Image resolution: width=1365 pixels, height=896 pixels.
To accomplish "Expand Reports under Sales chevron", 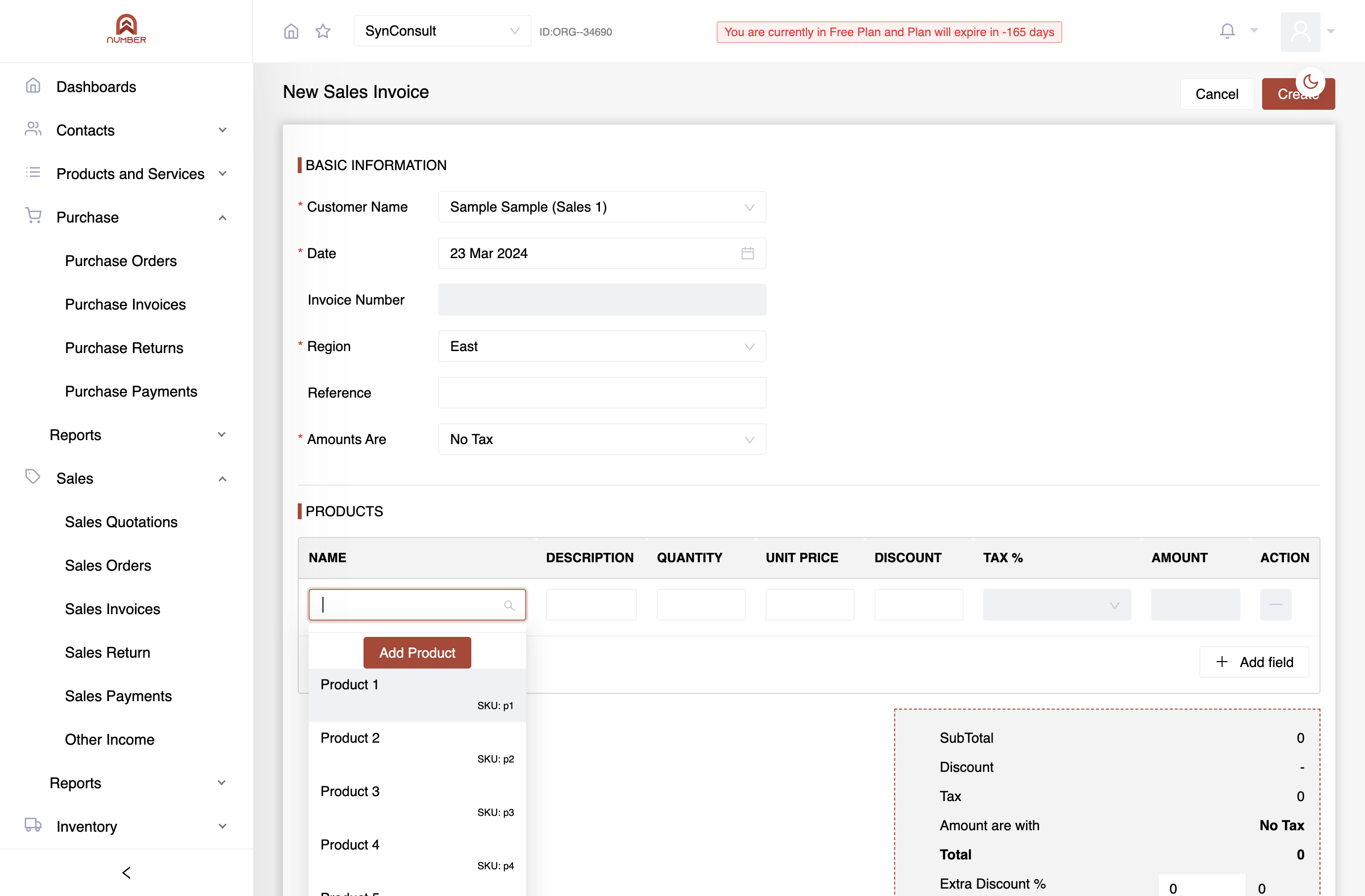I will [222, 783].
